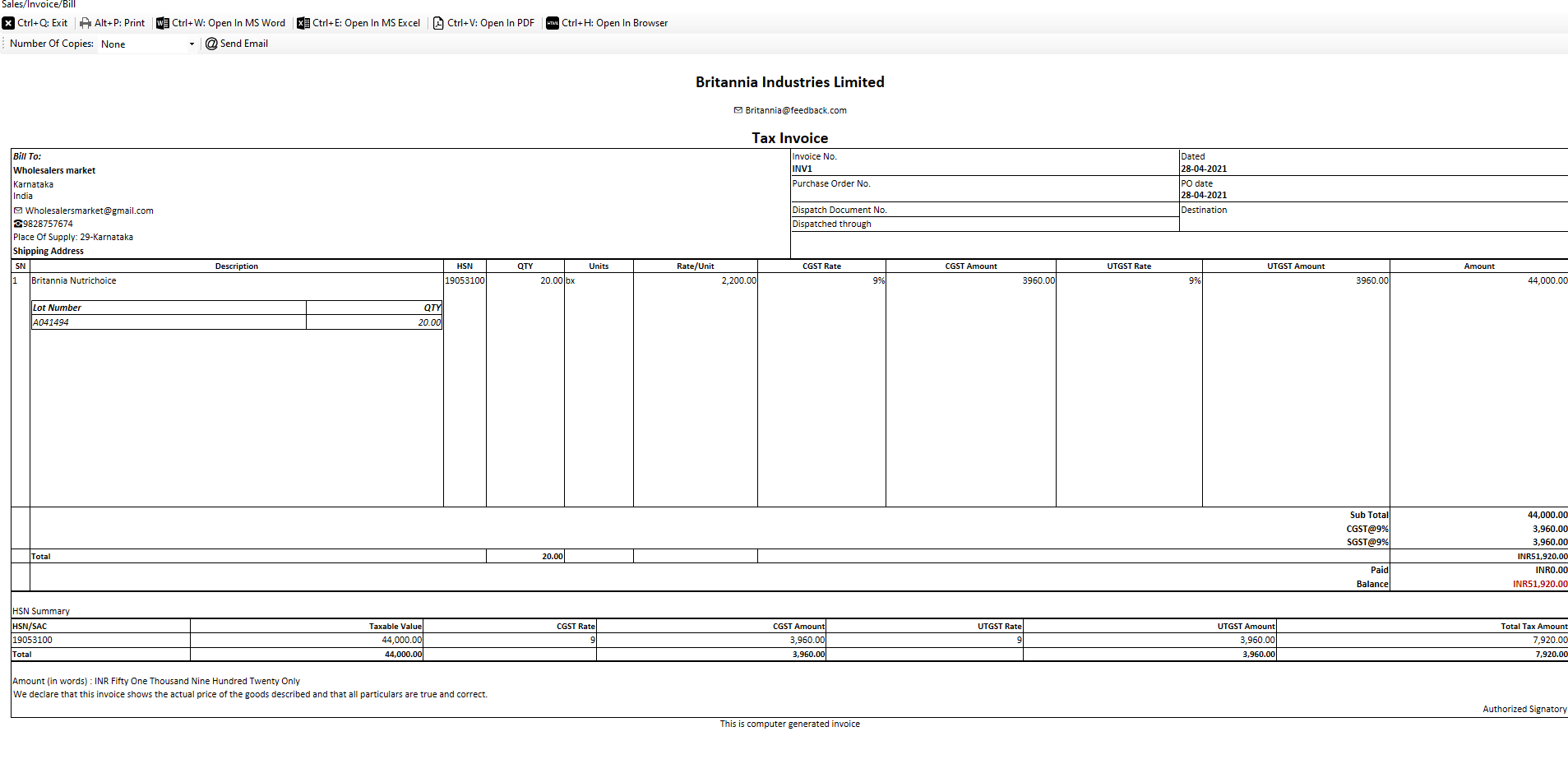Click 'CGST@9%' summary label
Viewport: 1568px width, 773px height.
coord(1367,529)
